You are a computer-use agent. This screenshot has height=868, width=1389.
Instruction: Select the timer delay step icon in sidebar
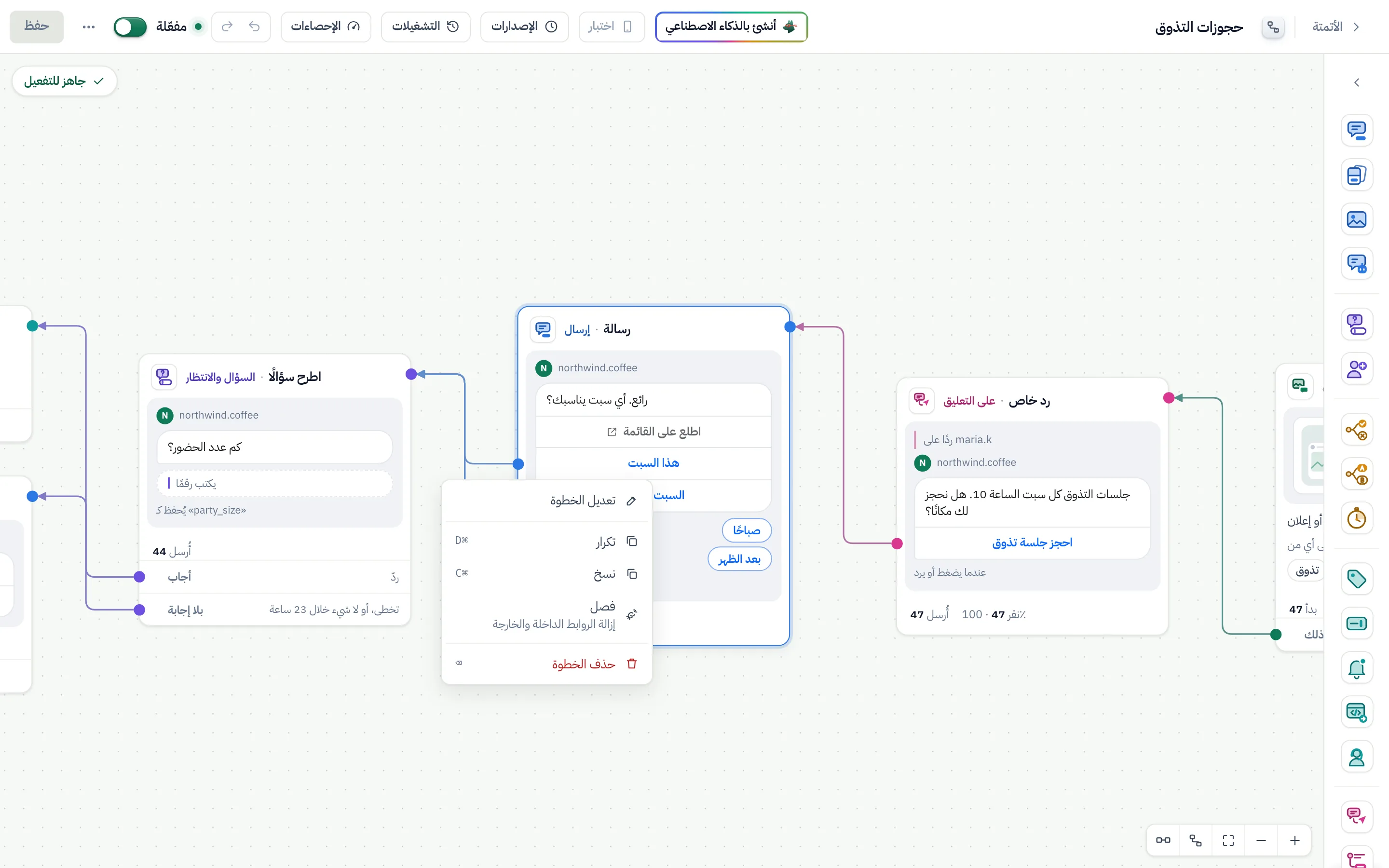(1356, 518)
